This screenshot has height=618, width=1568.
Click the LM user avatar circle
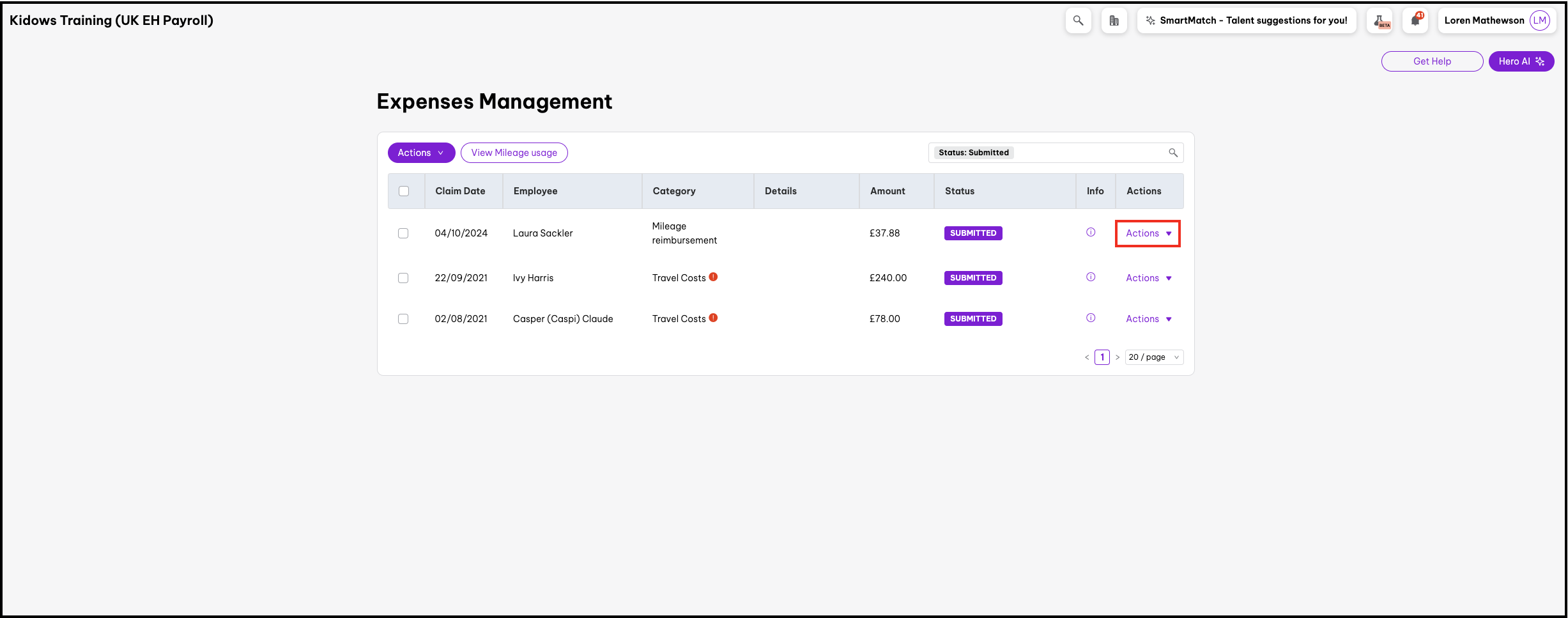1540,20
